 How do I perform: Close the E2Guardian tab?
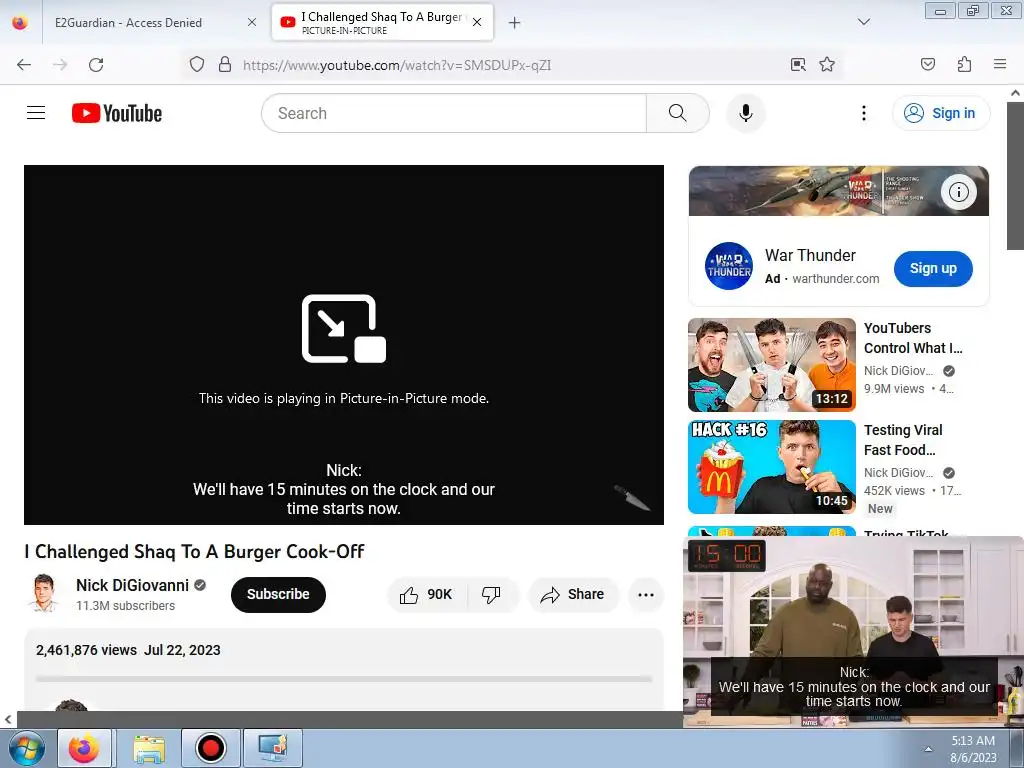pyautogui.click(x=252, y=22)
